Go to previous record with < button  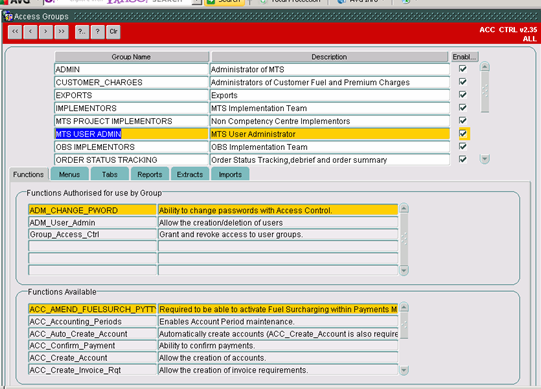tap(30, 32)
